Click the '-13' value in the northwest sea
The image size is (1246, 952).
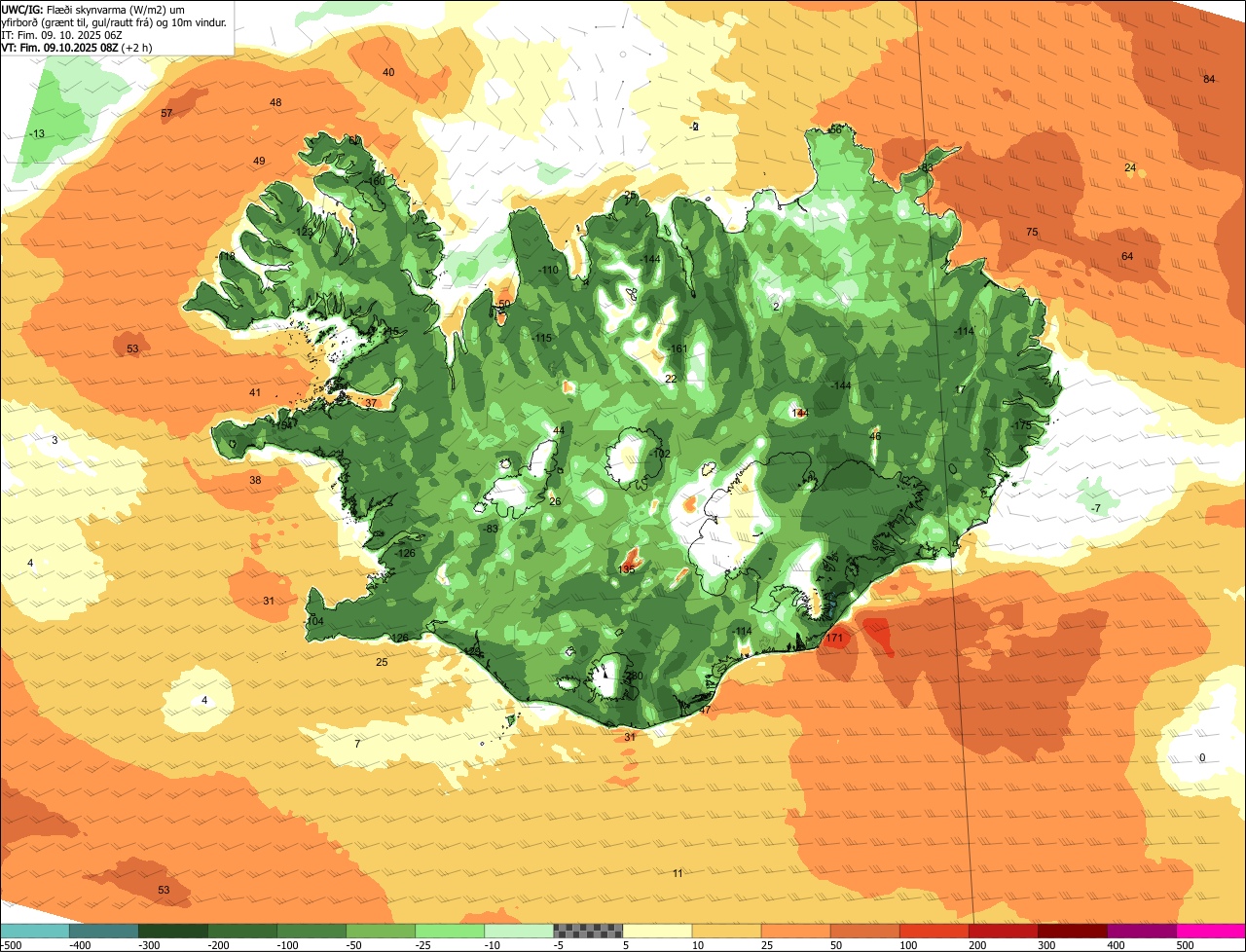37,133
